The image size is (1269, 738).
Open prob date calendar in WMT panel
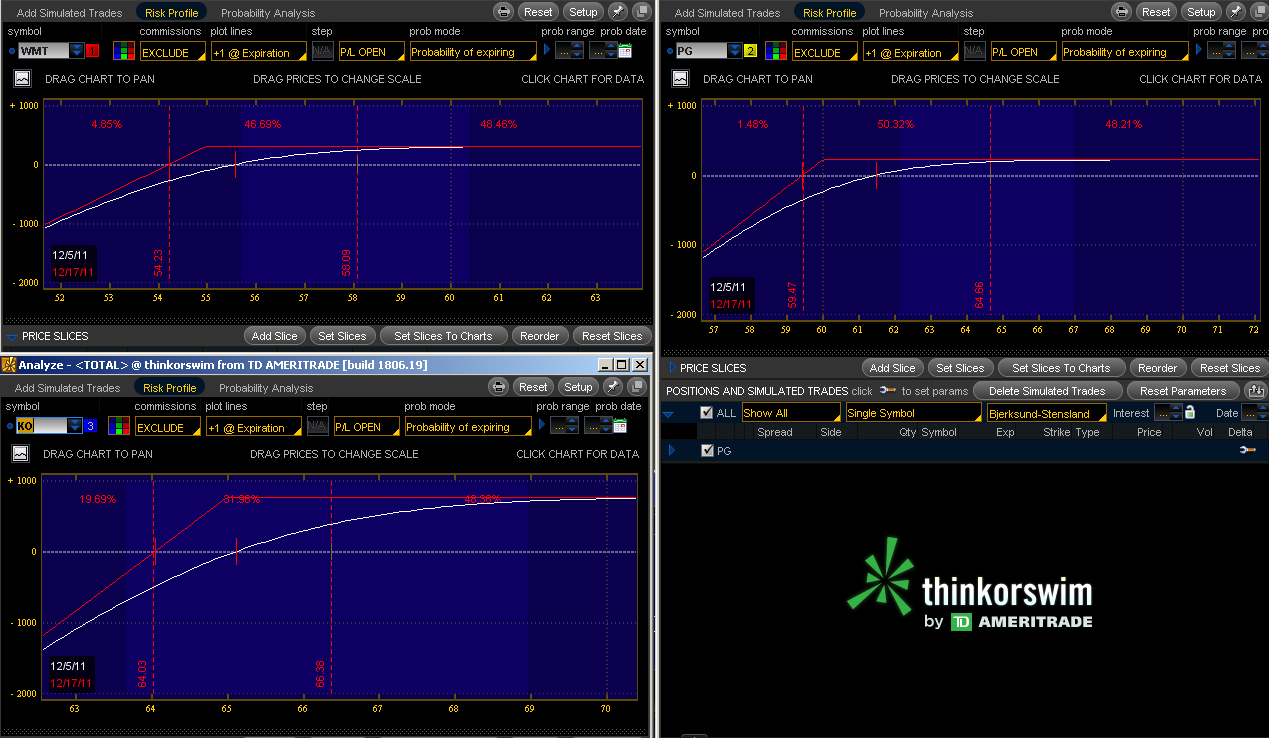point(625,51)
